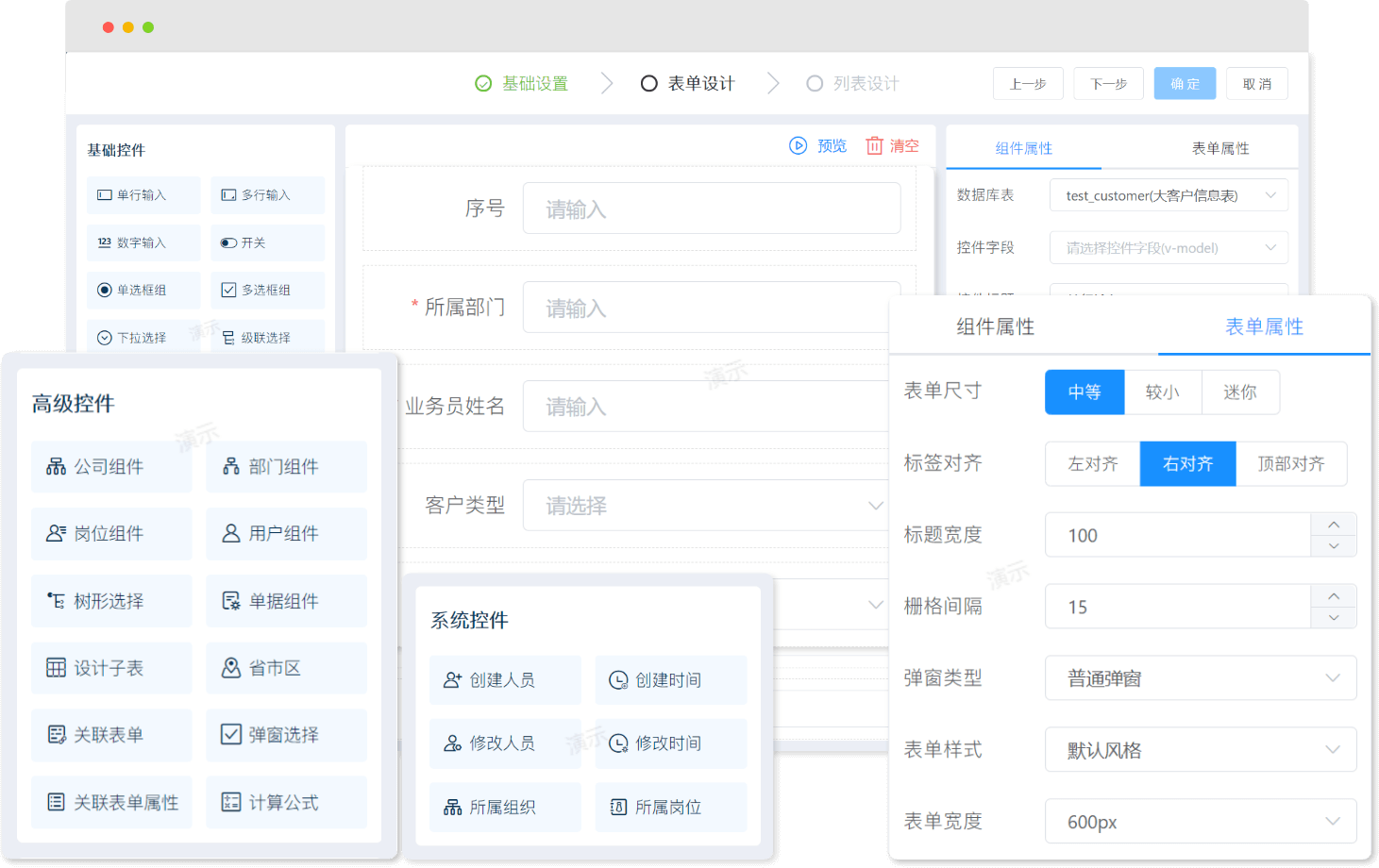The height and width of the screenshot is (868, 1379).
Task: Click the 清空 trash icon
Action: point(875,145)
